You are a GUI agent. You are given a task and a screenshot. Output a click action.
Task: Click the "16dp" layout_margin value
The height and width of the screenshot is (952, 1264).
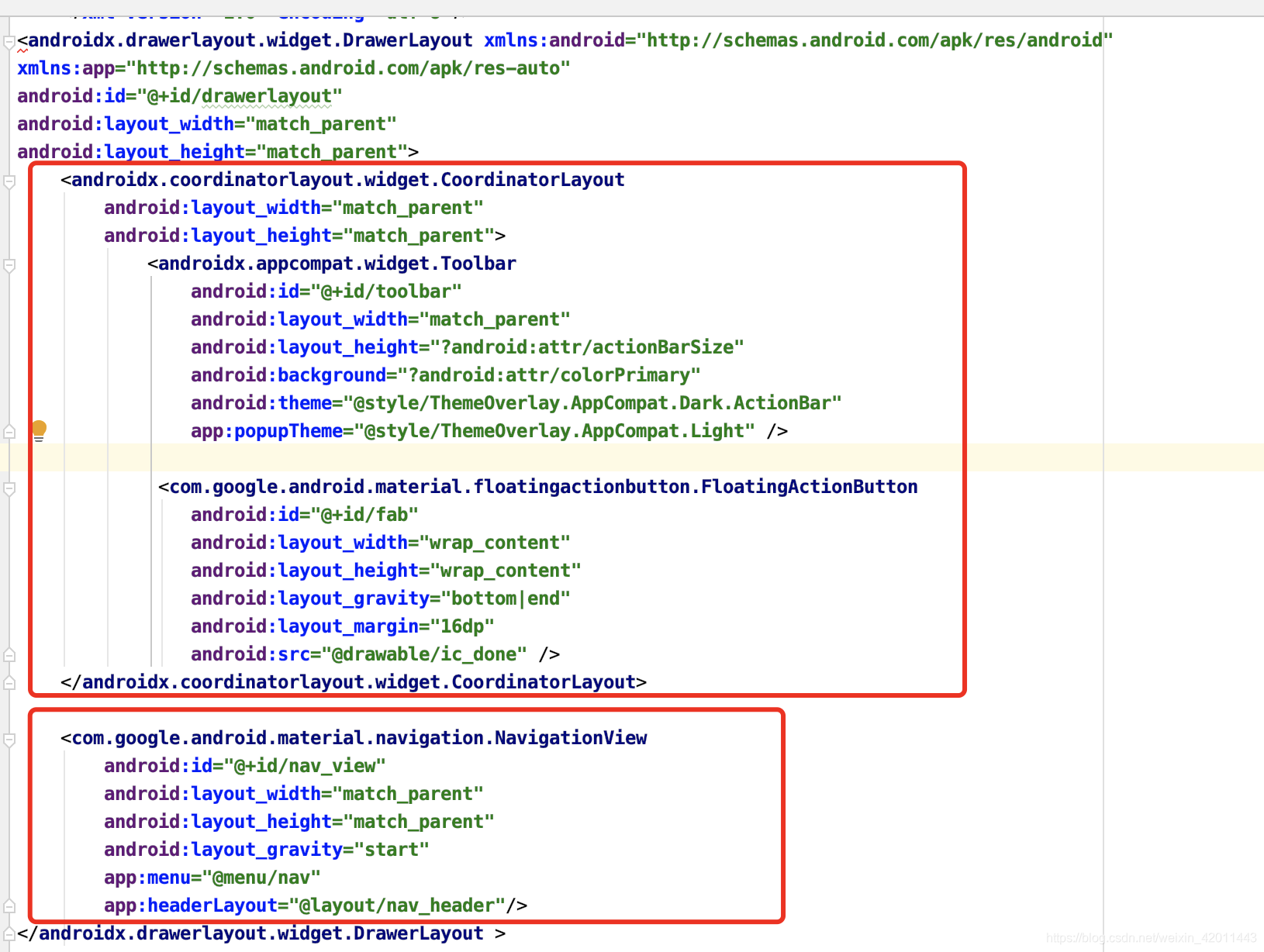point(462,626)
